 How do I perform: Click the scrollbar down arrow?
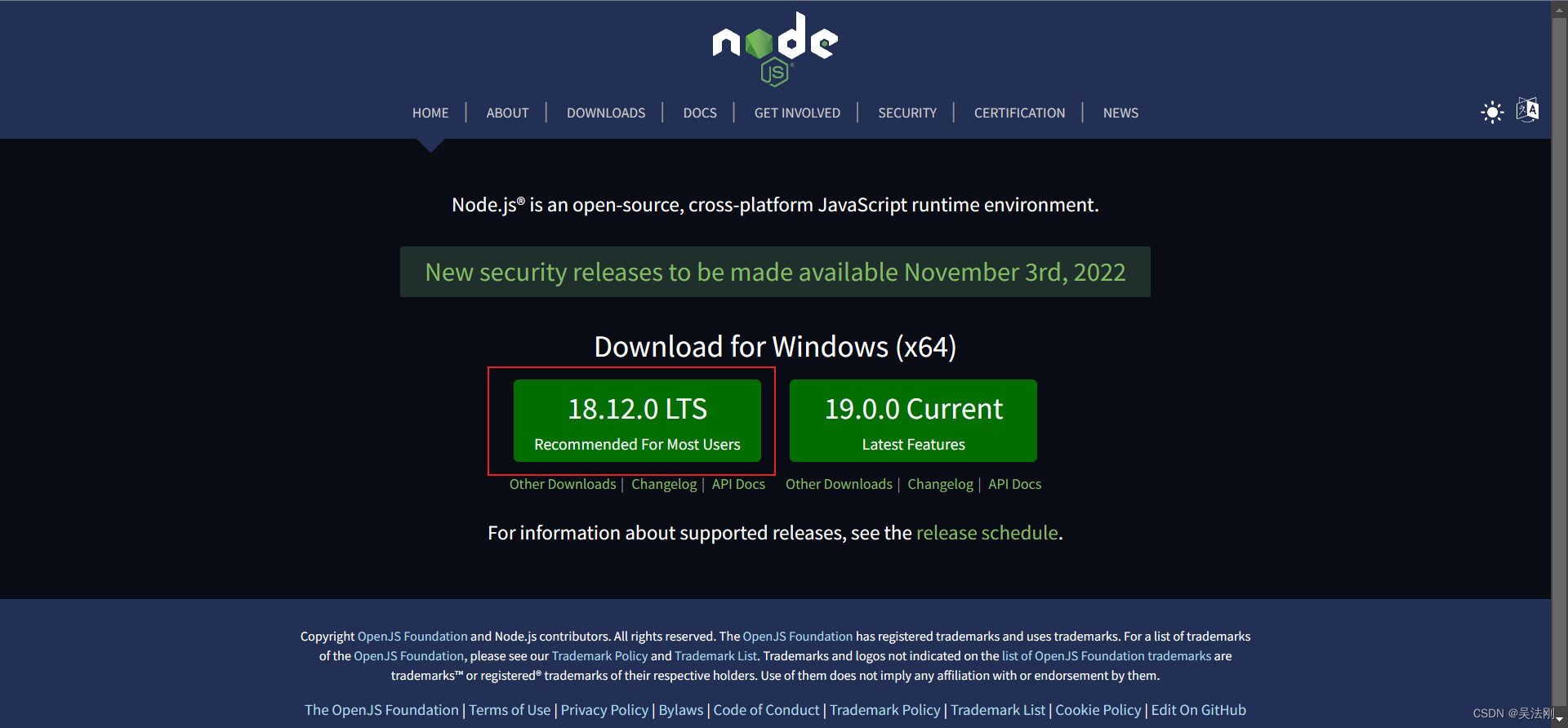pyautogui.click(x=1560, y=719)
